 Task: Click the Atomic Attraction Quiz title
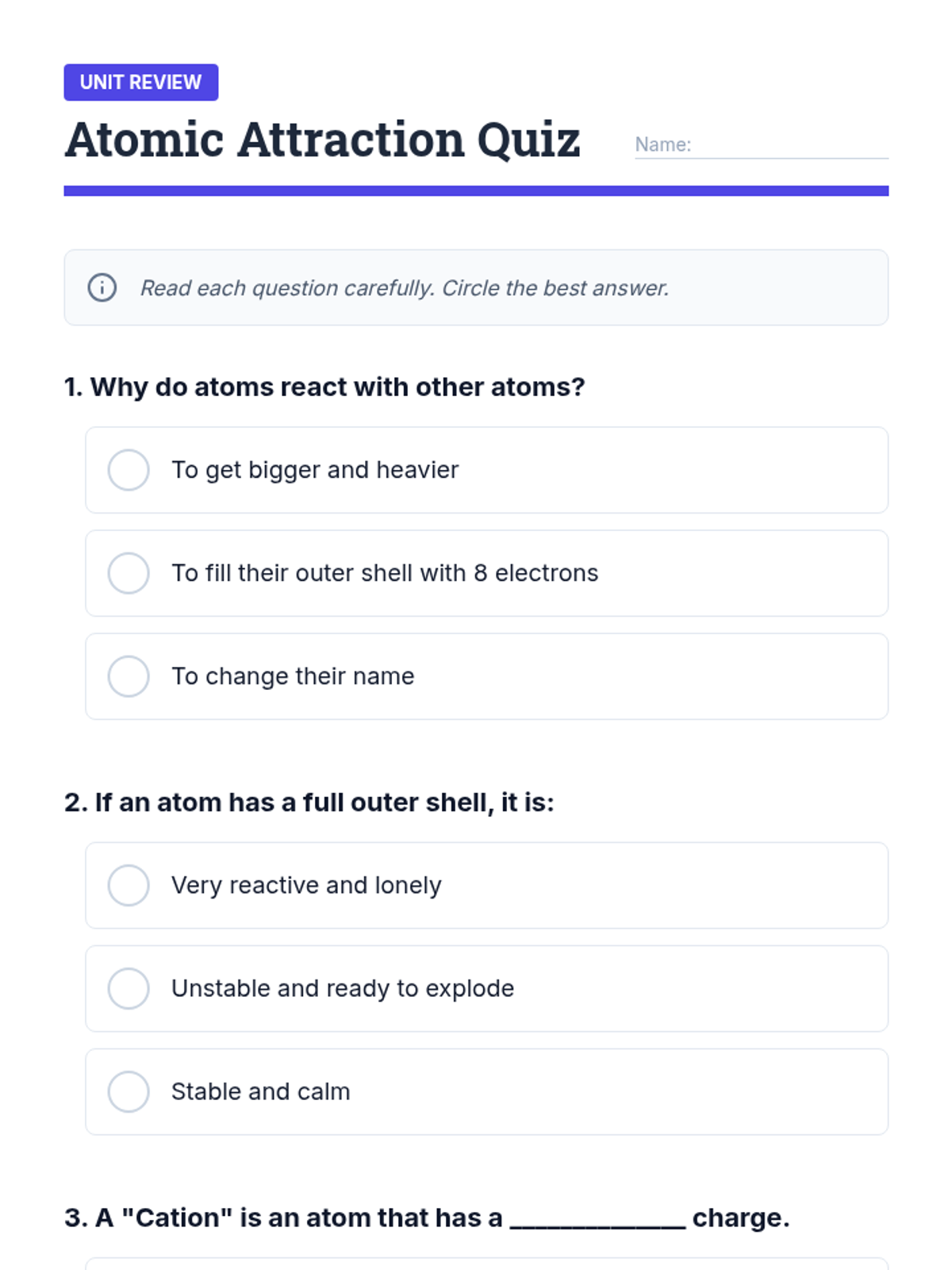(x=322, y=140)
